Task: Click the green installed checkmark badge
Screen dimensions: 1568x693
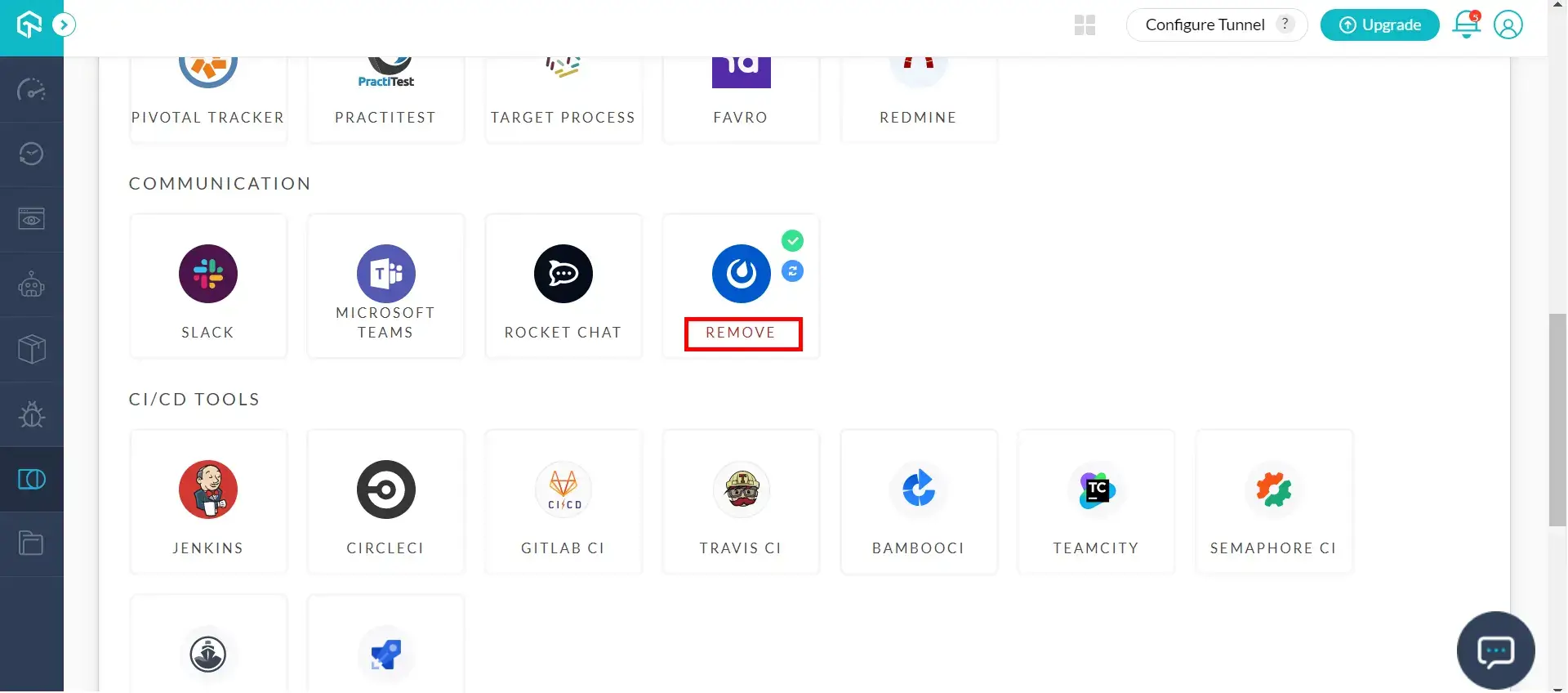Action: 792,241
